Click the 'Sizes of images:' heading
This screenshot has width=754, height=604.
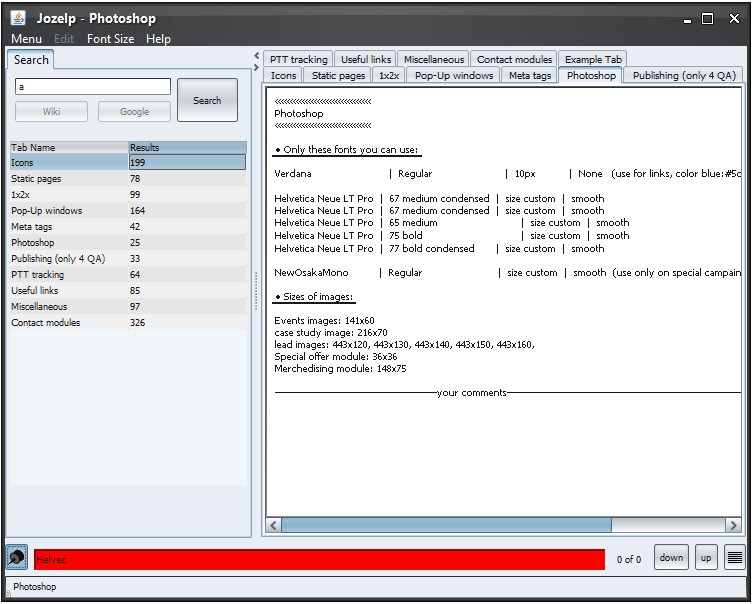(x=314, y=297)
